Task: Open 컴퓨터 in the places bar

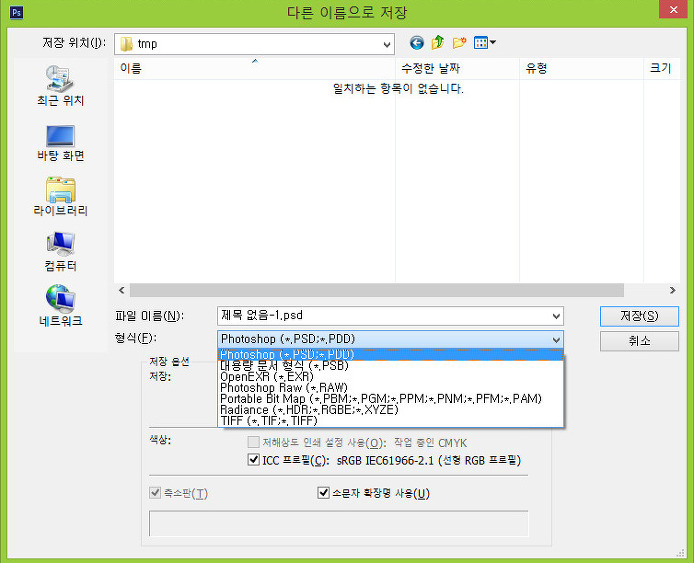Action: 60,251
